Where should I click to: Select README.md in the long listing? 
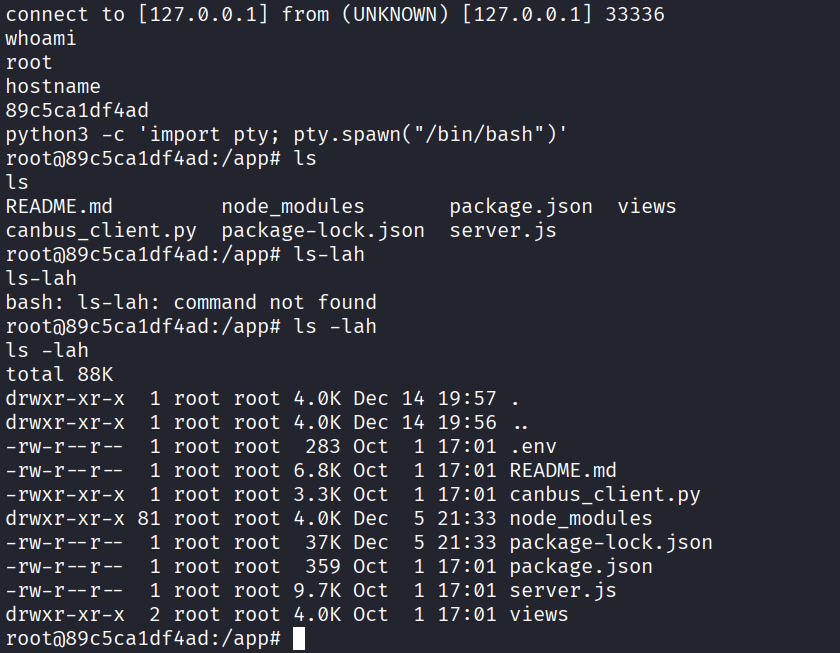(562, 470)
